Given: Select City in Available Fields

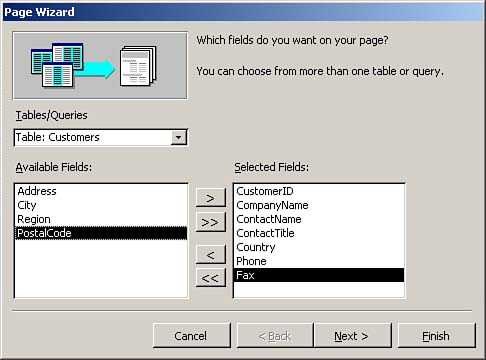Looking at the screenshot, I should [101, 205].
